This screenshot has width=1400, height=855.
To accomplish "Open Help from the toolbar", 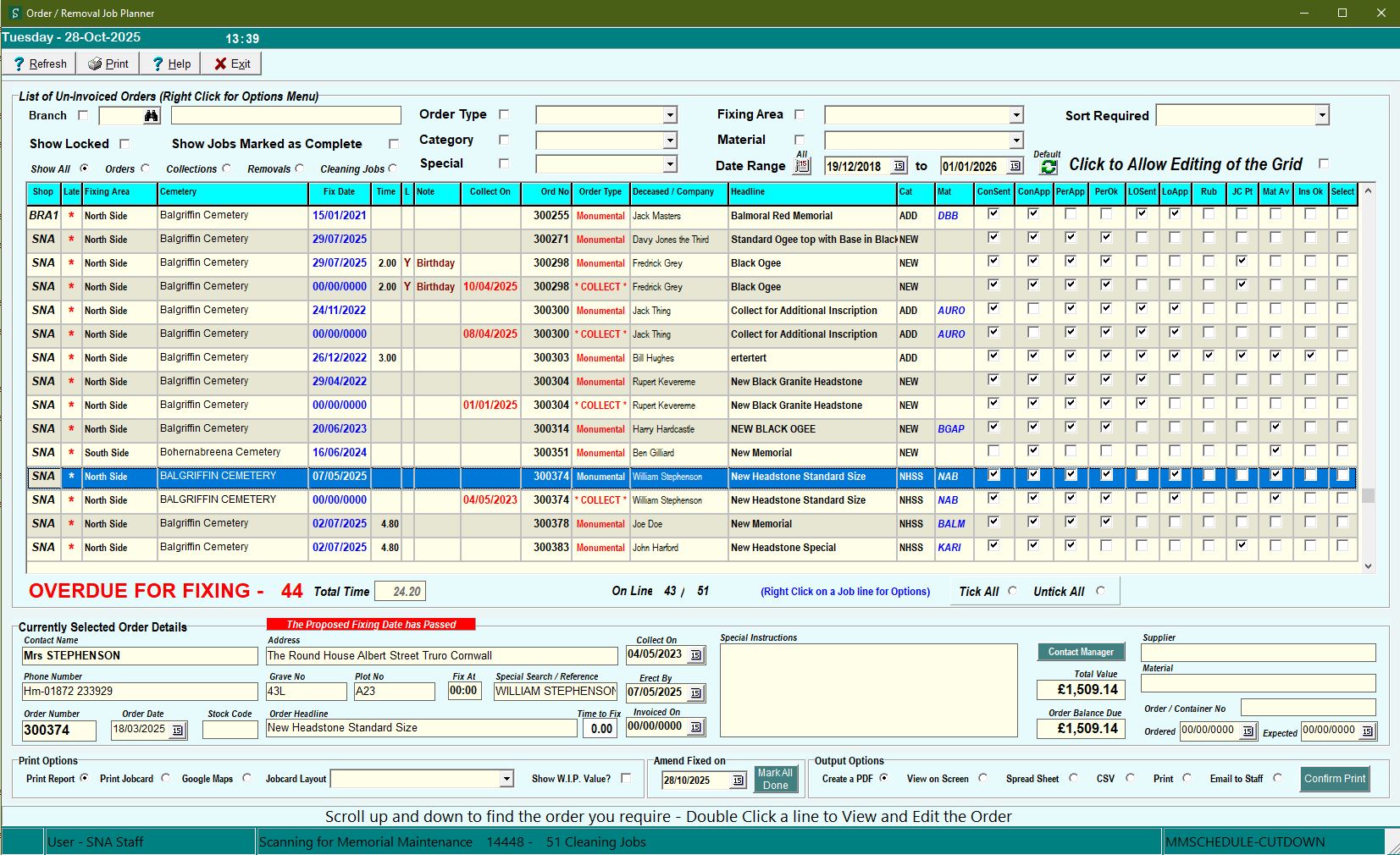I will (170, 63).
